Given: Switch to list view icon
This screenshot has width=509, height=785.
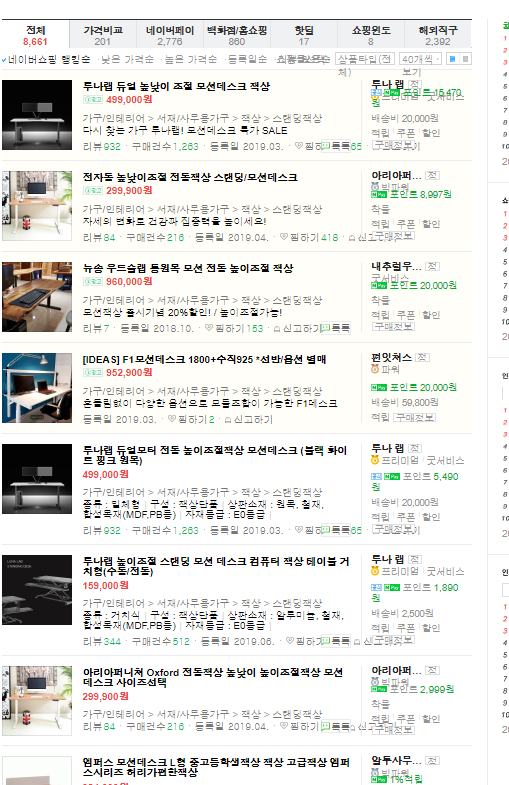Looking at the screenshot, I should [452, 59].
